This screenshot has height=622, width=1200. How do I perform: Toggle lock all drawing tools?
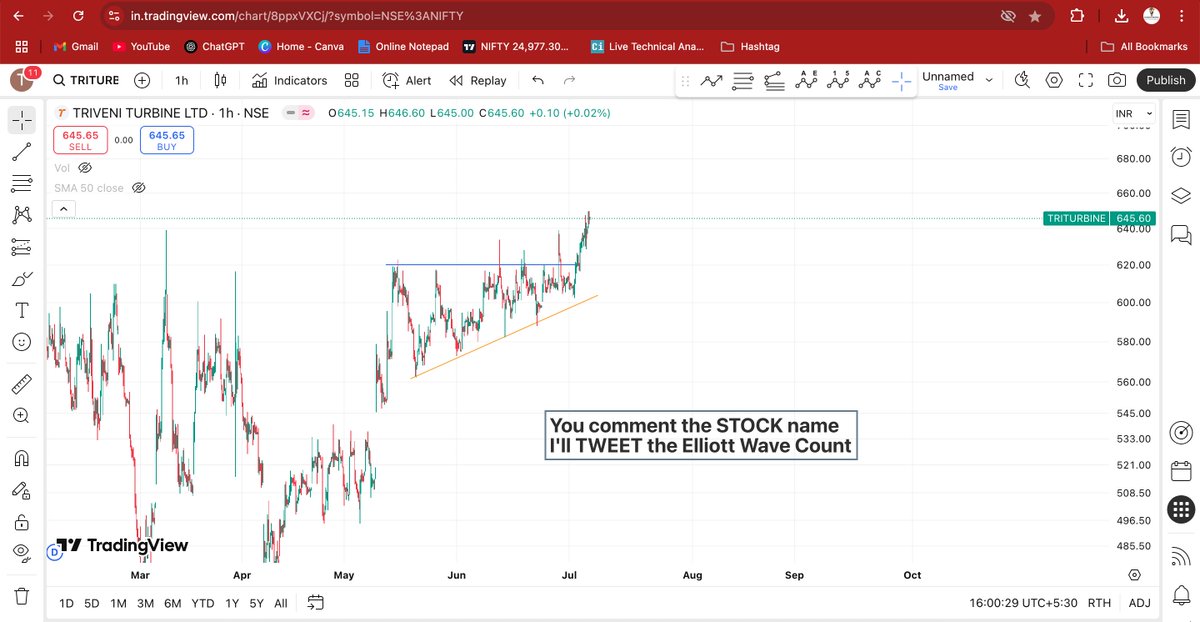(x=21, y=522)
